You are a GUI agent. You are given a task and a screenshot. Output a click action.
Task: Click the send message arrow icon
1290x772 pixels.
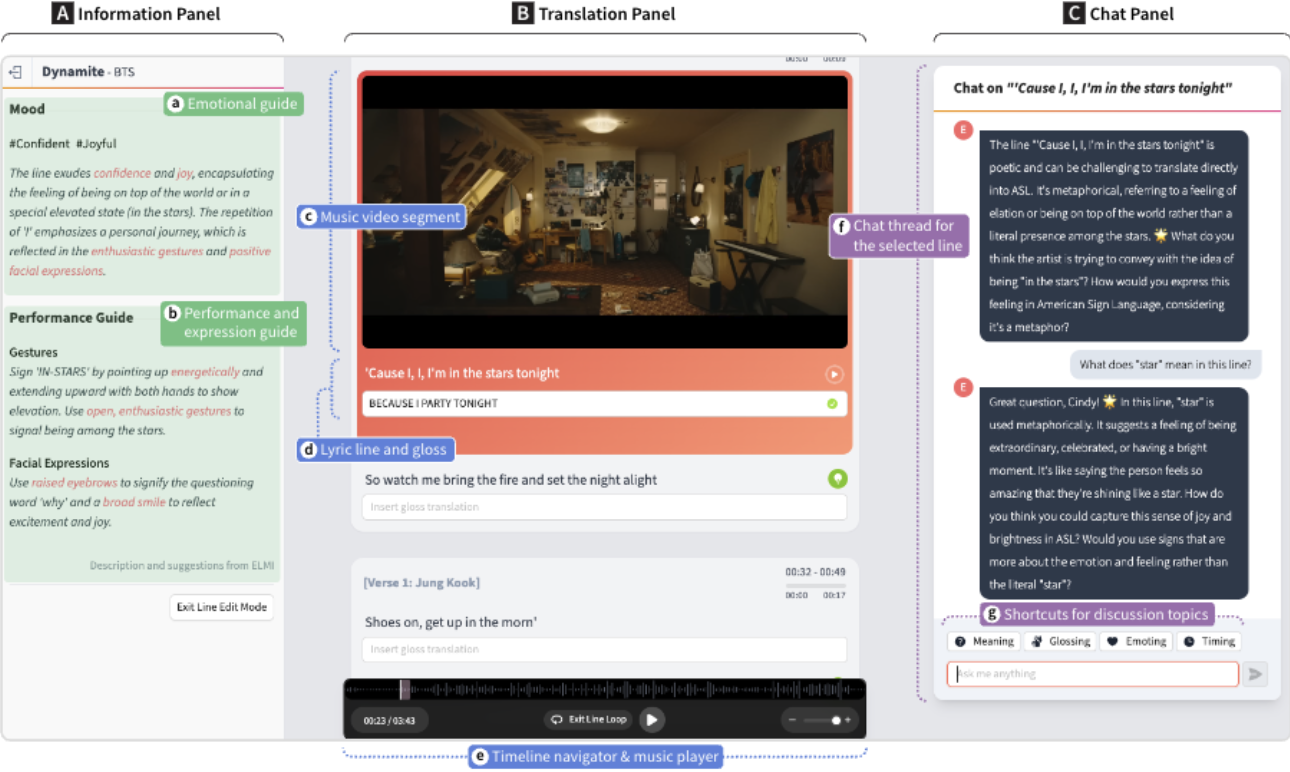tap(1256, 673)
